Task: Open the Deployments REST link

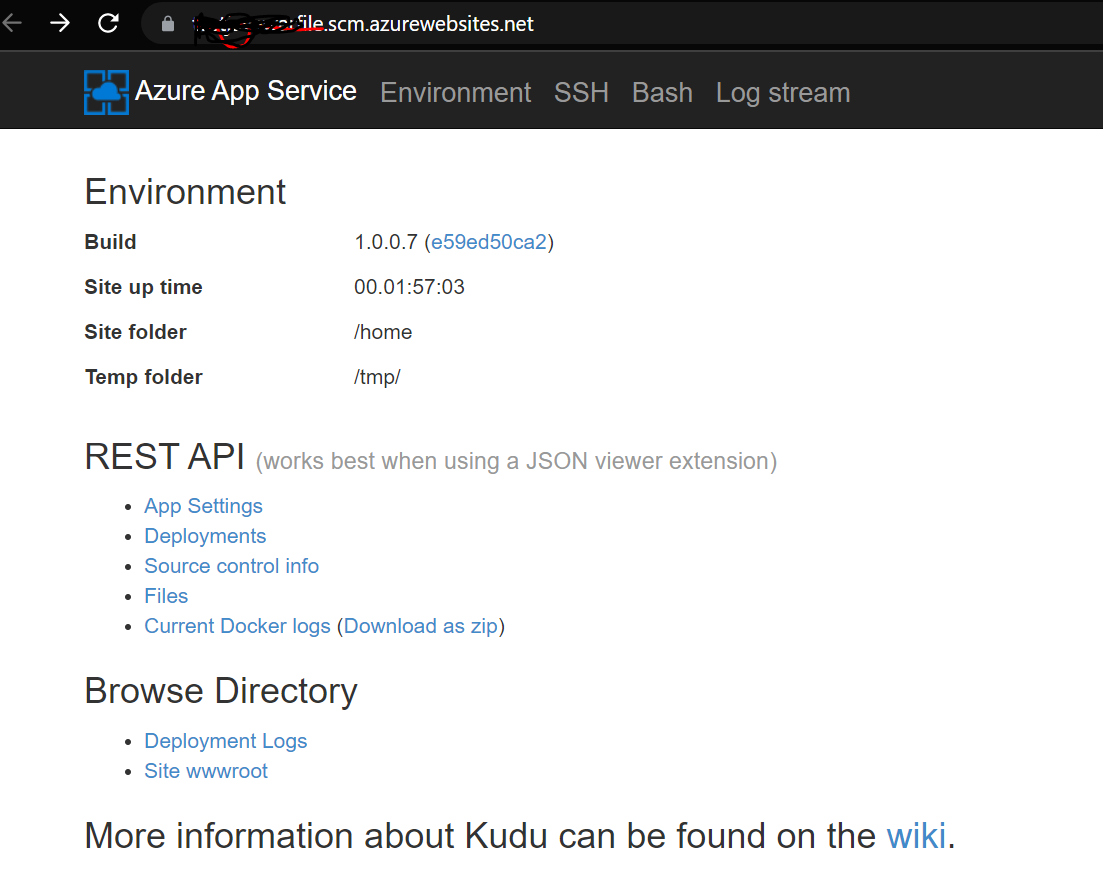Action: click(205, 536)
